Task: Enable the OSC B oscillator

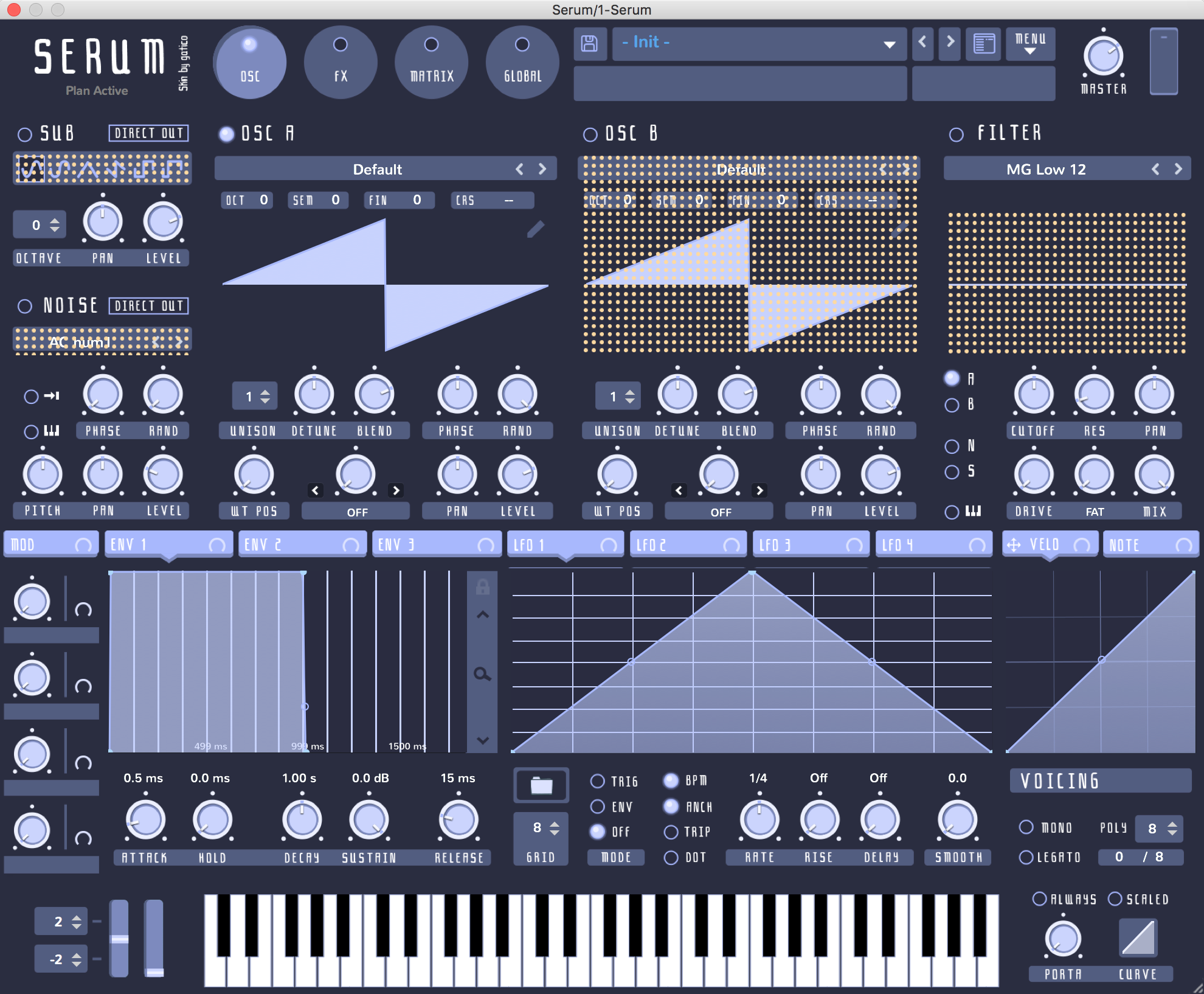Action: click(590, 134)
